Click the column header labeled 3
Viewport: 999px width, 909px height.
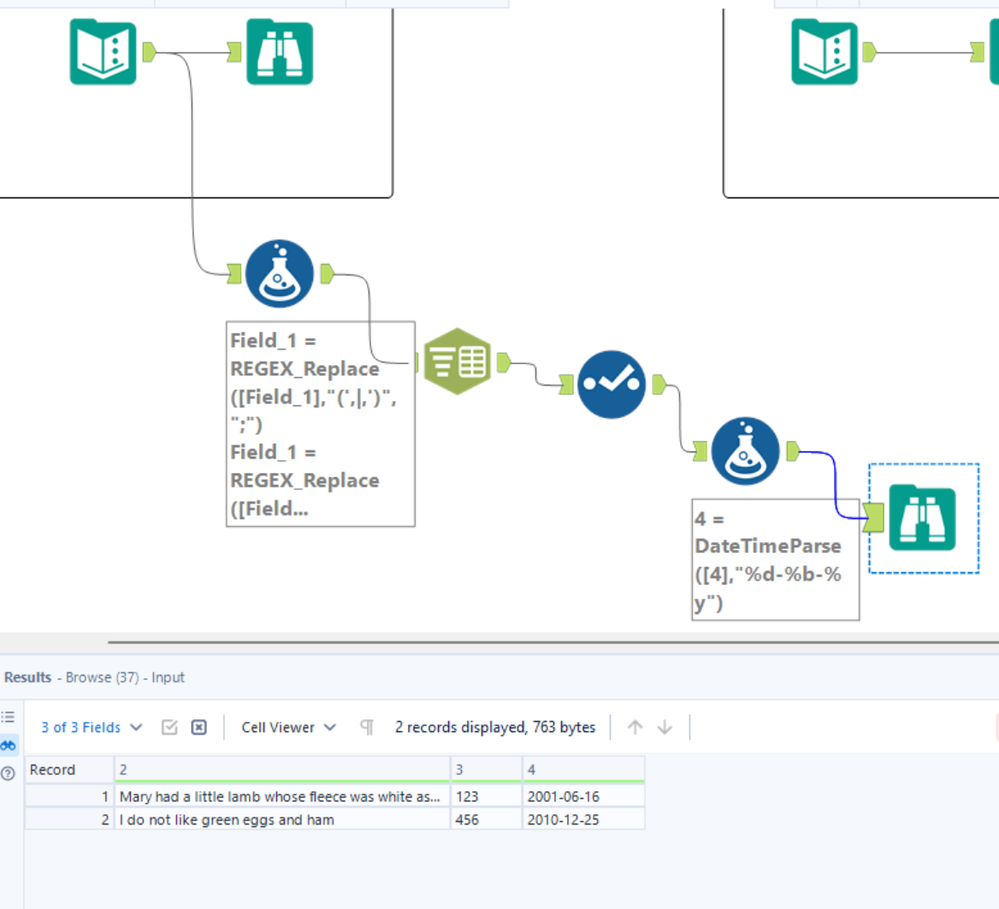487,769
